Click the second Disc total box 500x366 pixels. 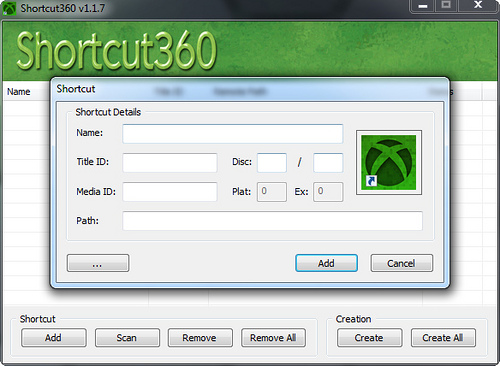click(328, 163)
